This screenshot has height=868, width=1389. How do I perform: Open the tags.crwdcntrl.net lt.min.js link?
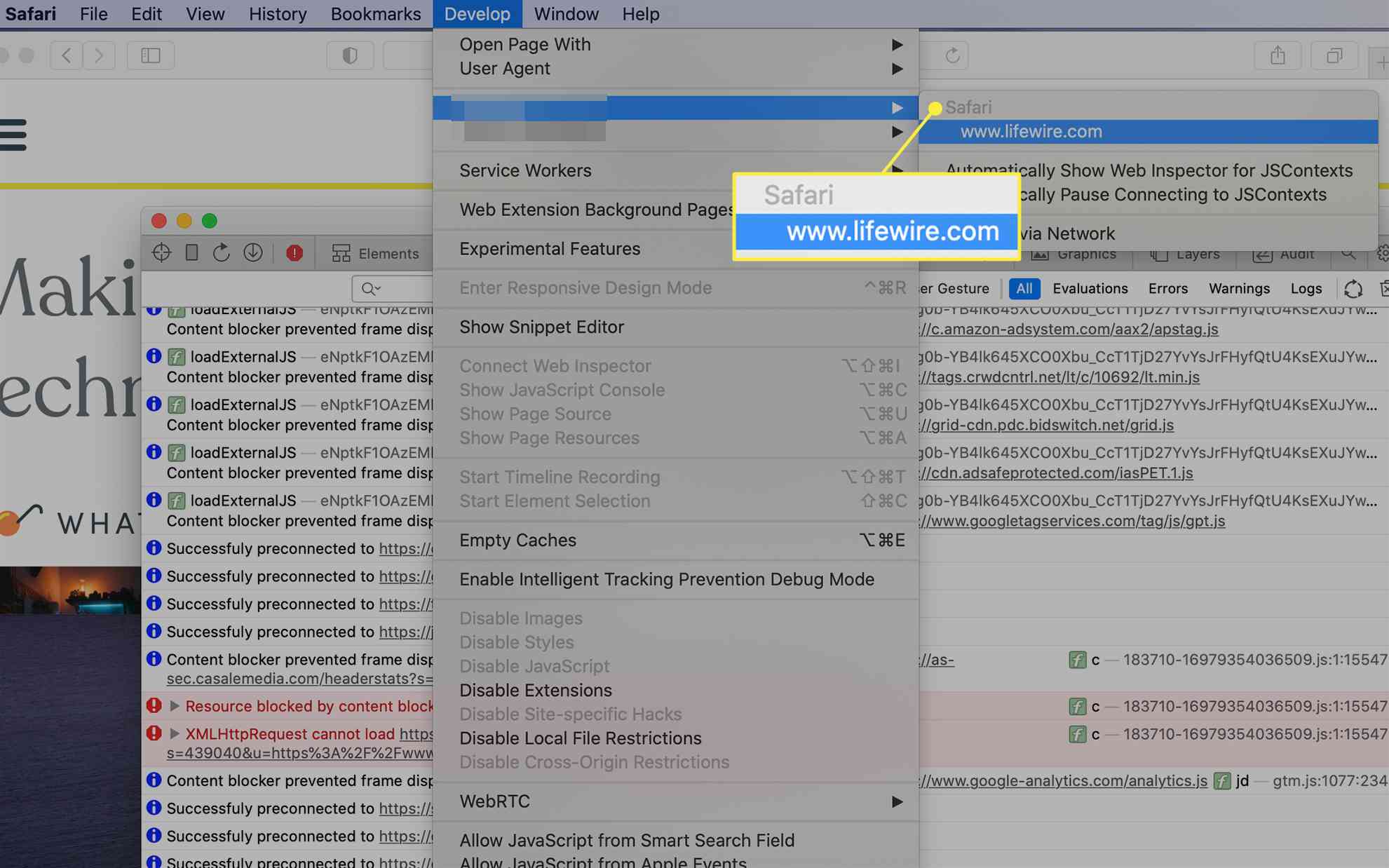1059,377
